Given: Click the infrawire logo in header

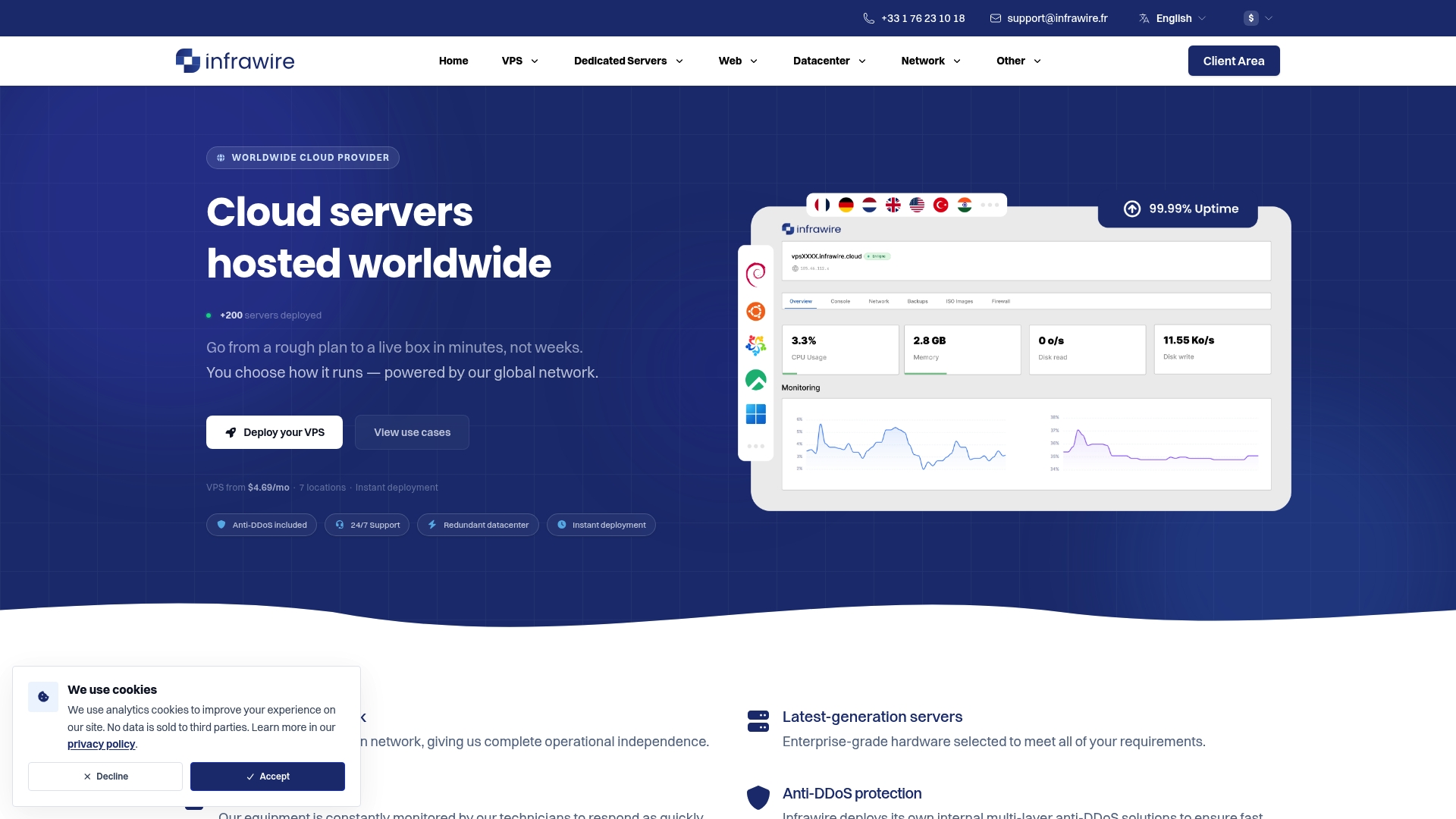Looking at the screenshot, I should (235, 61).
